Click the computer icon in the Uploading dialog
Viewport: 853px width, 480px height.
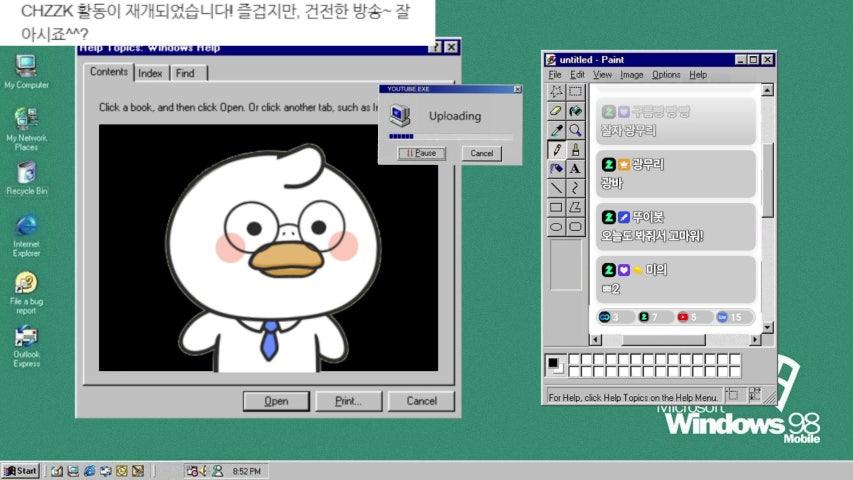coord(400,115)
